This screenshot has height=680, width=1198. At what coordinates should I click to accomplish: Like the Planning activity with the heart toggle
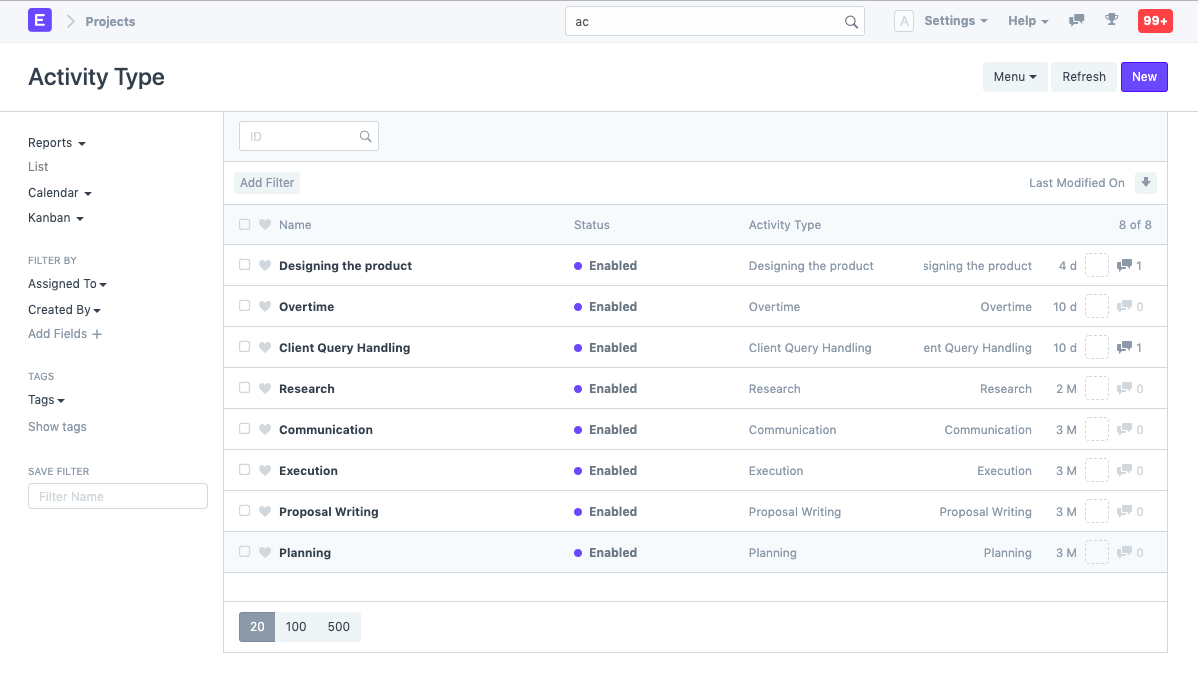point(264,552)
